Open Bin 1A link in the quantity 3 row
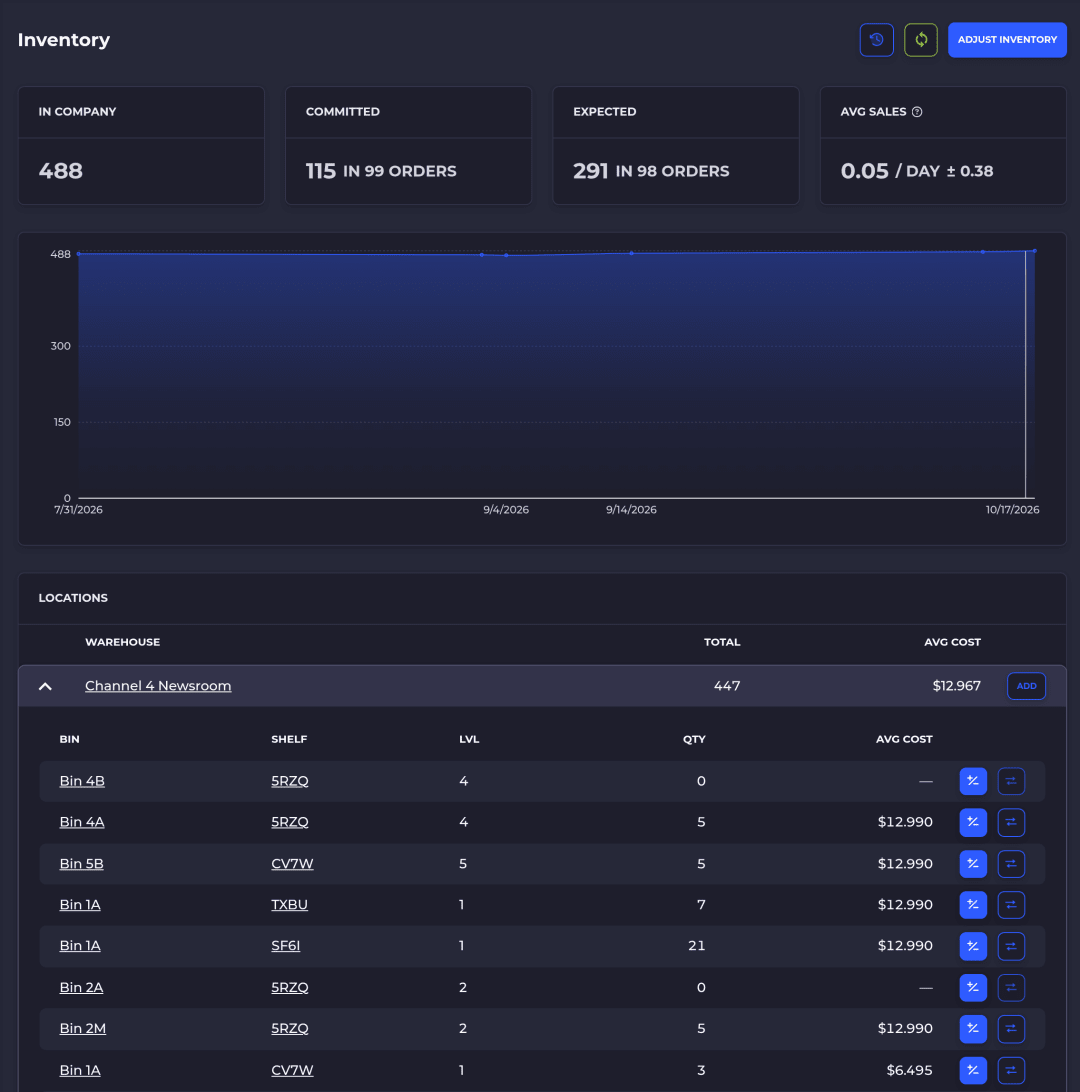 pos(80,1070)
